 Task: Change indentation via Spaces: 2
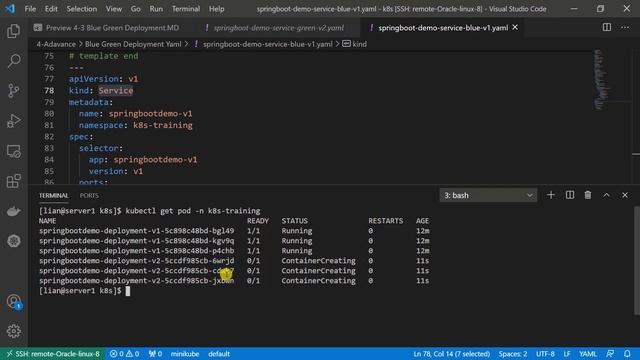[513, 353]
